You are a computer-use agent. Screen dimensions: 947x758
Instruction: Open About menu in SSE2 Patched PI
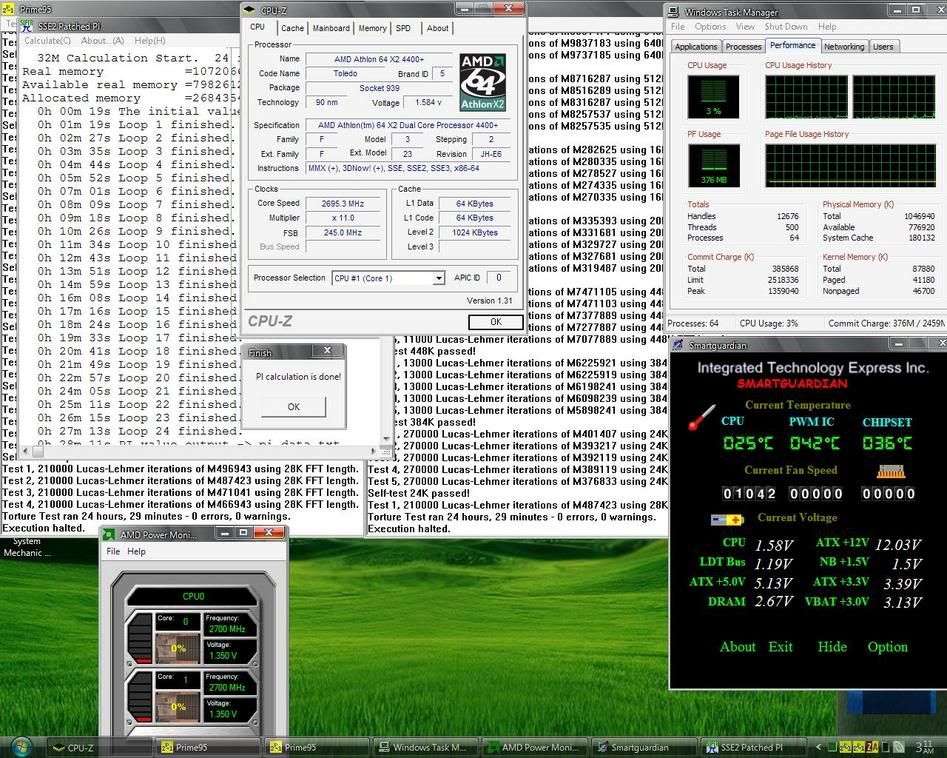[102, 40]
